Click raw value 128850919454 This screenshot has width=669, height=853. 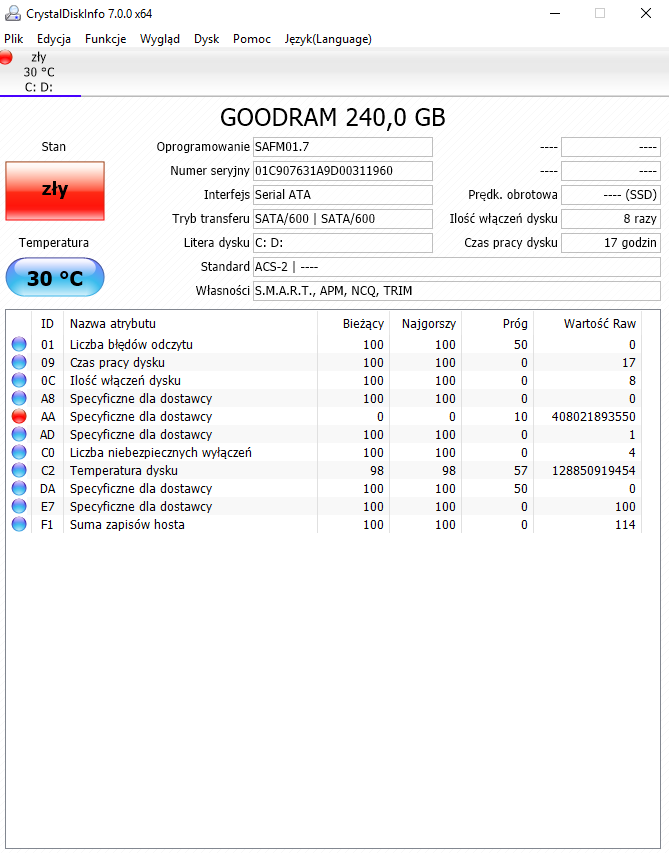[x=593, y=471]
